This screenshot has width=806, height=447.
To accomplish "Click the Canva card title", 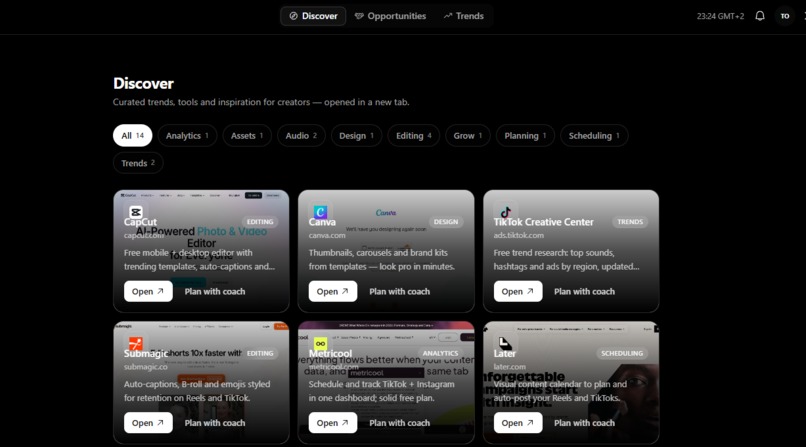I will (322, 222).
